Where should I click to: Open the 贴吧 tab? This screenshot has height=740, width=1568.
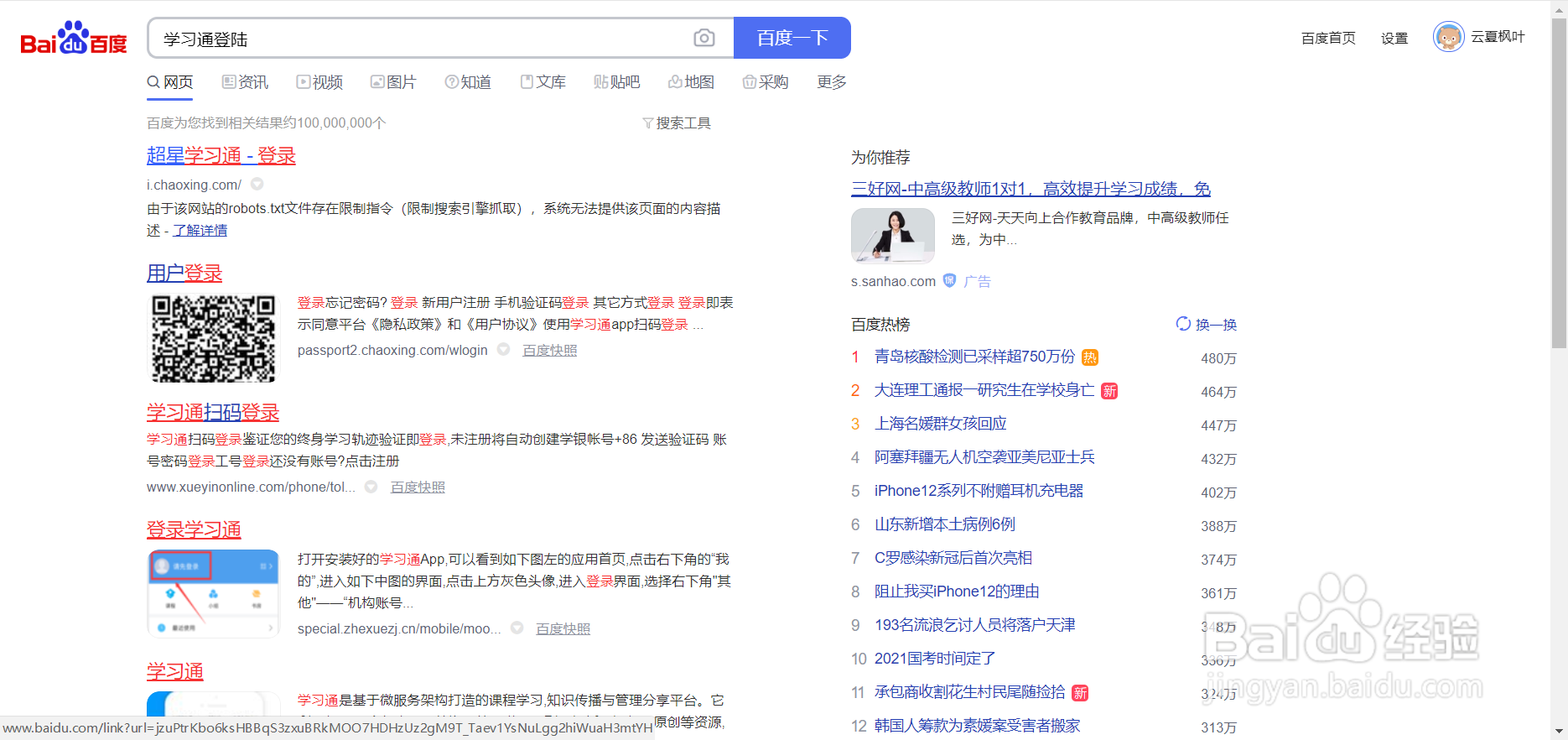click(x=617, y=82)
